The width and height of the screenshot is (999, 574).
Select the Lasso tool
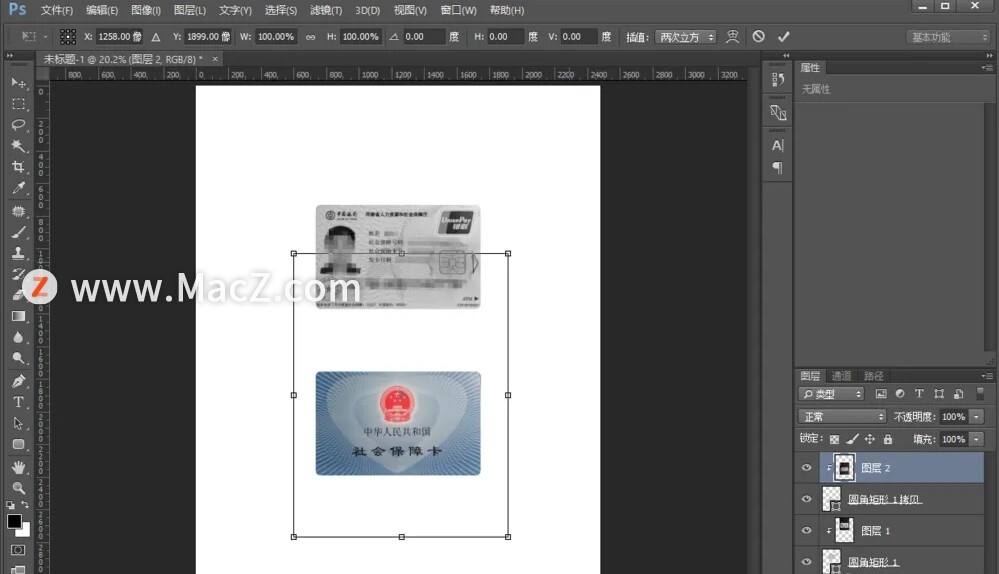[18, 125]
